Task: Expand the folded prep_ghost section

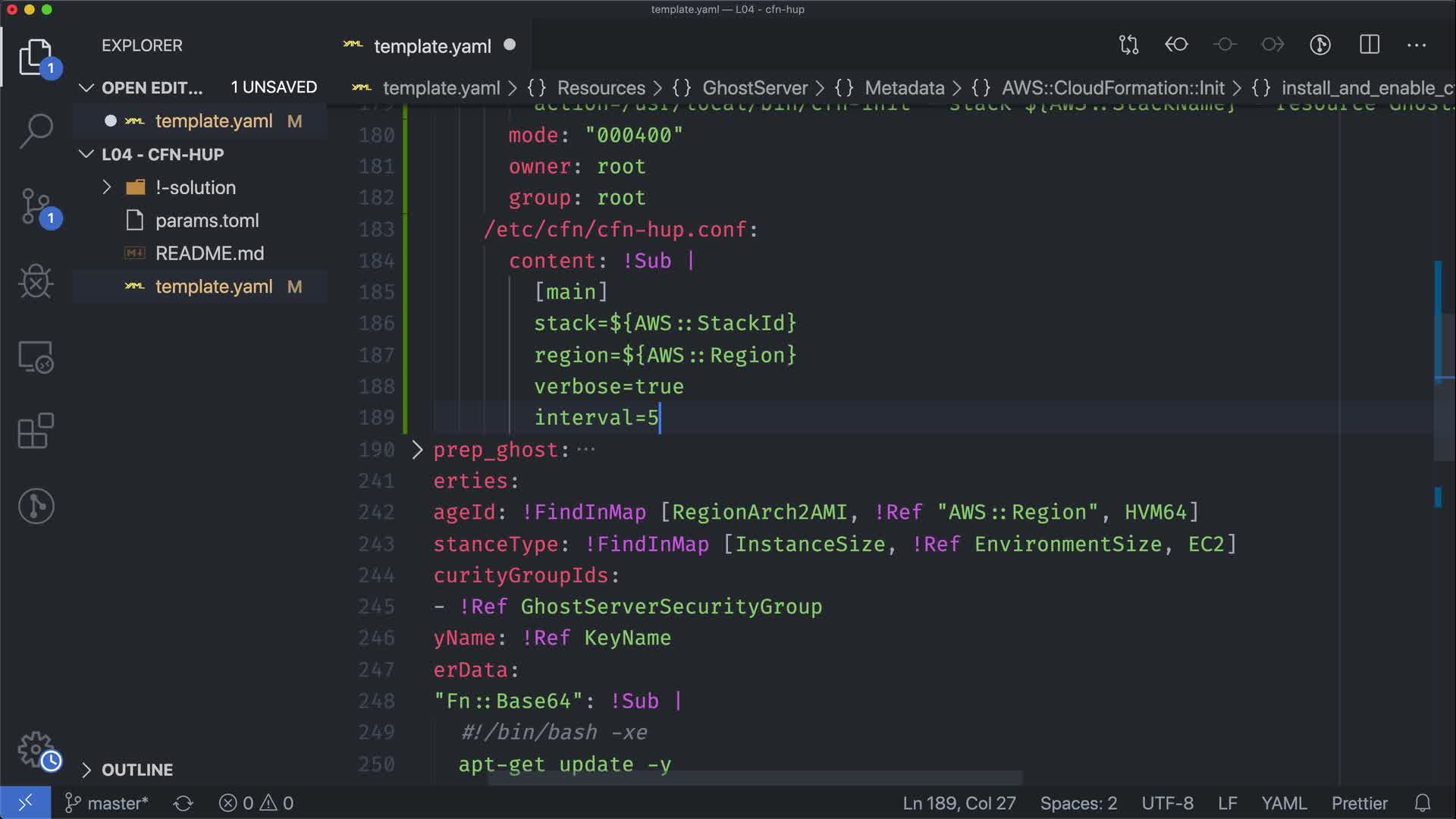Action: coord(417,450)
